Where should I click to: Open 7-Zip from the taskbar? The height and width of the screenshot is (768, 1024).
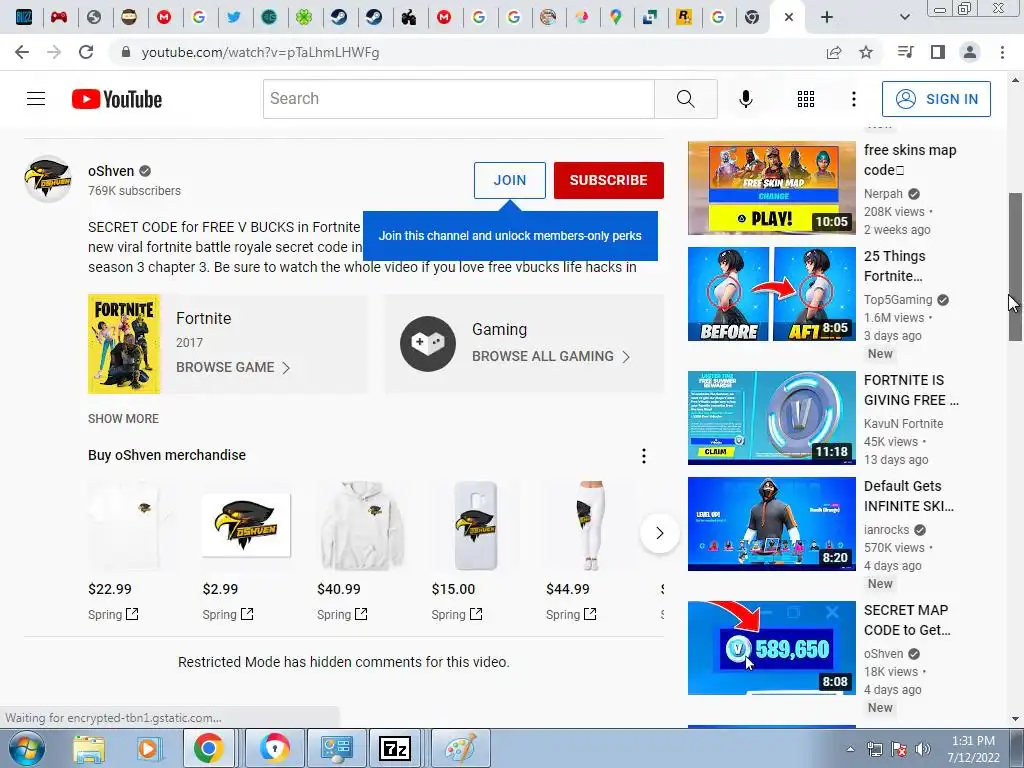pos(394,748)
